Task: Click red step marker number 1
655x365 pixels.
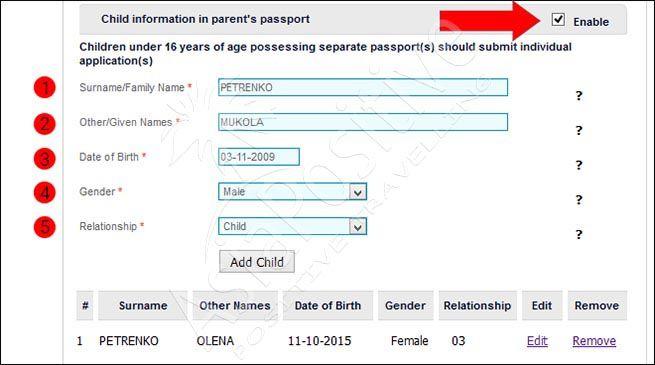Action: point(45,88)
